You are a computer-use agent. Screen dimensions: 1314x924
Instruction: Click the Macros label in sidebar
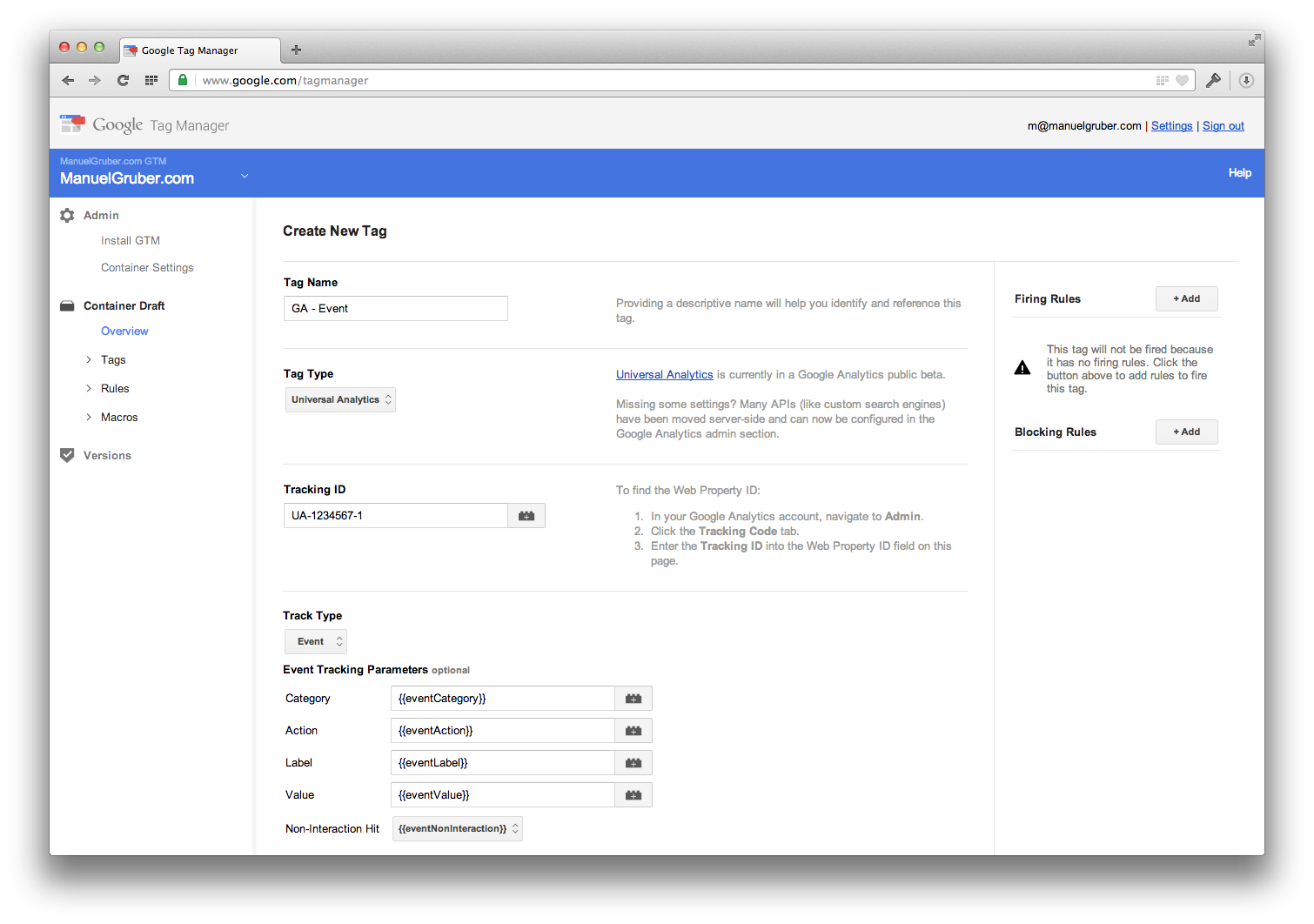point(119,417)
